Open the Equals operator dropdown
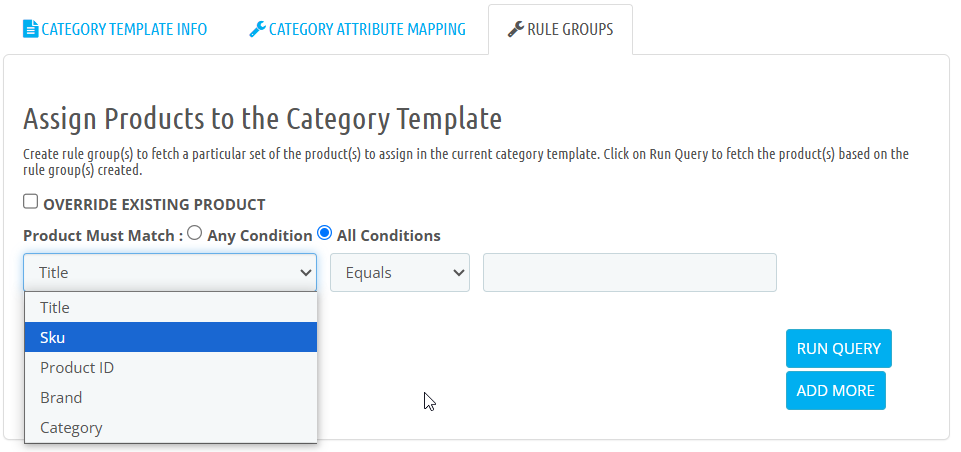 tap(400, 272)
